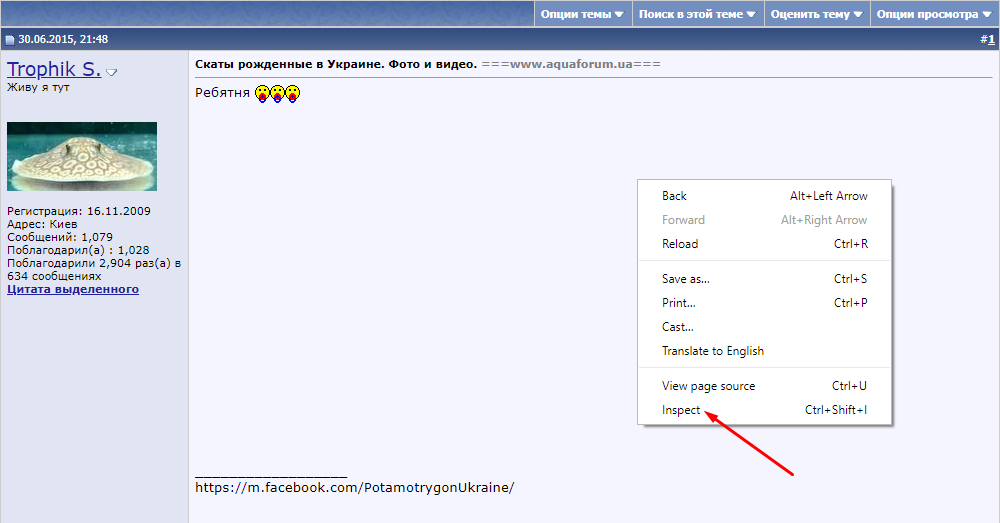Open the dropdown arrow next to Trophik S.

[x=112, y=73]
